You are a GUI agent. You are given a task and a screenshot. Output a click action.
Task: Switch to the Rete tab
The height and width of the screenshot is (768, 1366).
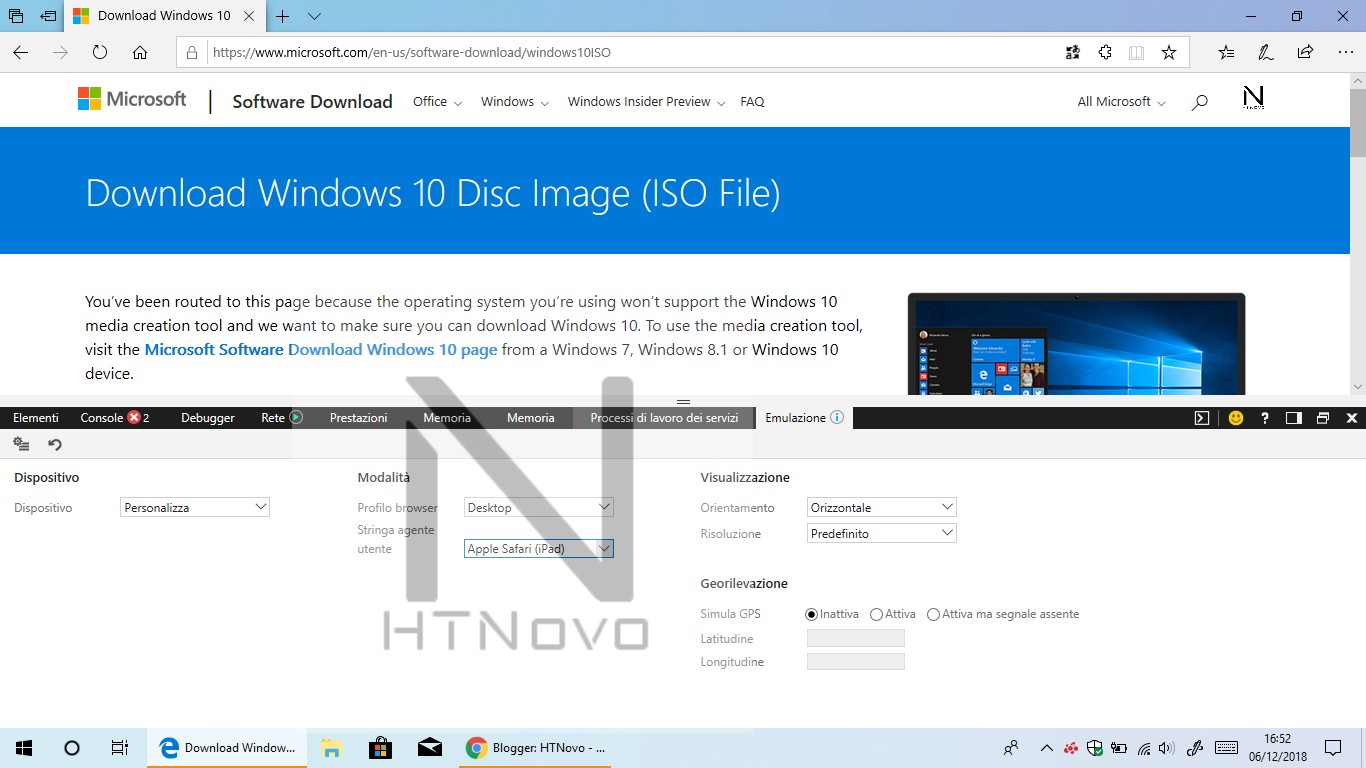[x=281, y=417]
